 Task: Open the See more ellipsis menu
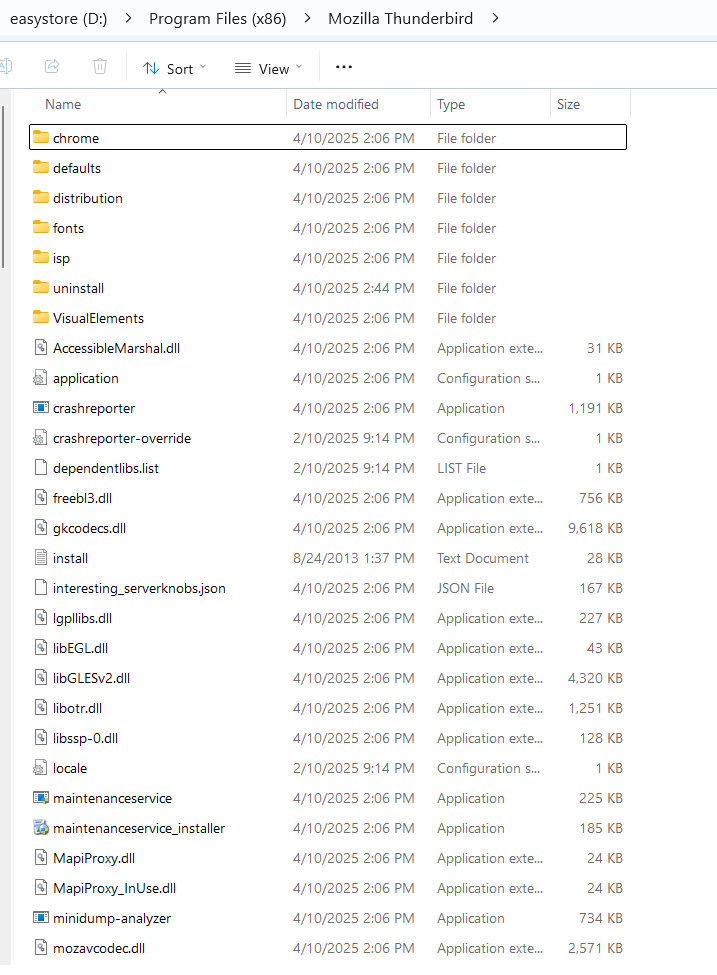coord(343,67)
